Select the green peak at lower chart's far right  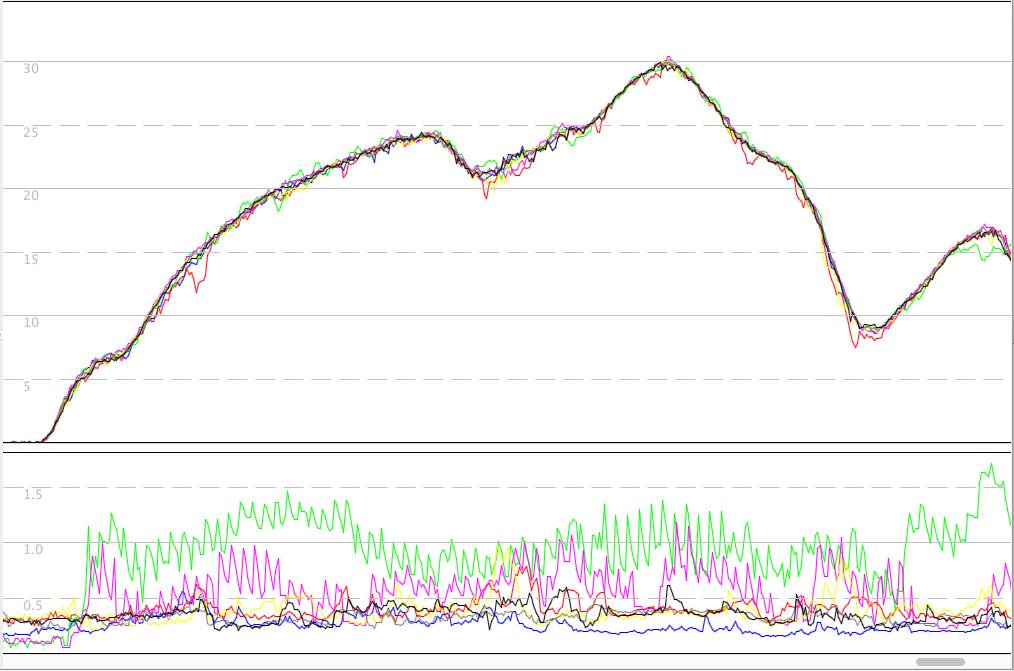pyautogui.click(x=990, y=465)
